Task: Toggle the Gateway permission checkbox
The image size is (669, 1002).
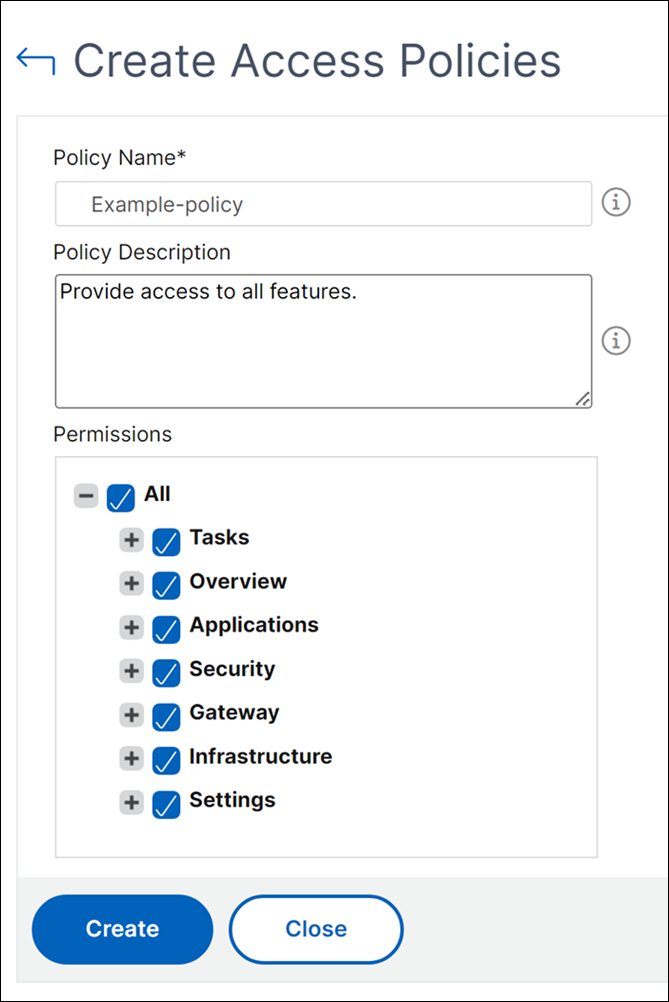Action: click(x=166, y=716)
